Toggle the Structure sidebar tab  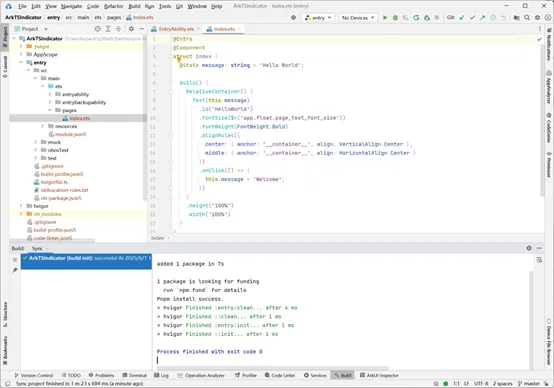(5, 314)
